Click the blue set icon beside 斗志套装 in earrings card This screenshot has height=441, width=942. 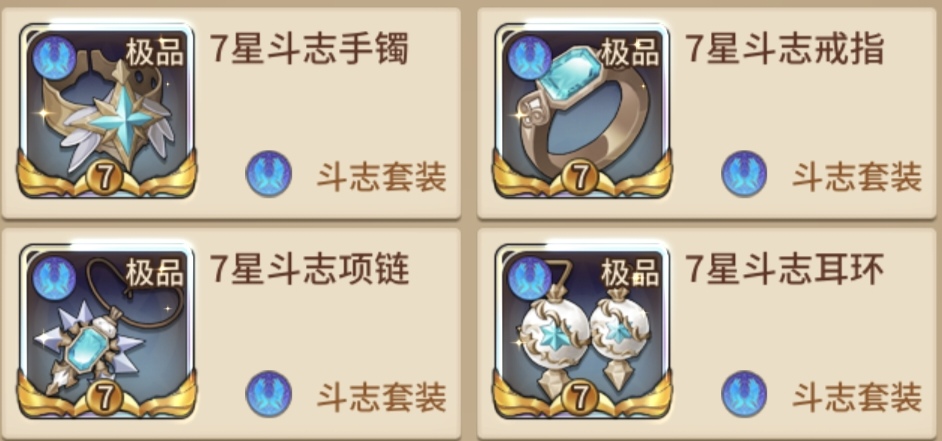744,394
